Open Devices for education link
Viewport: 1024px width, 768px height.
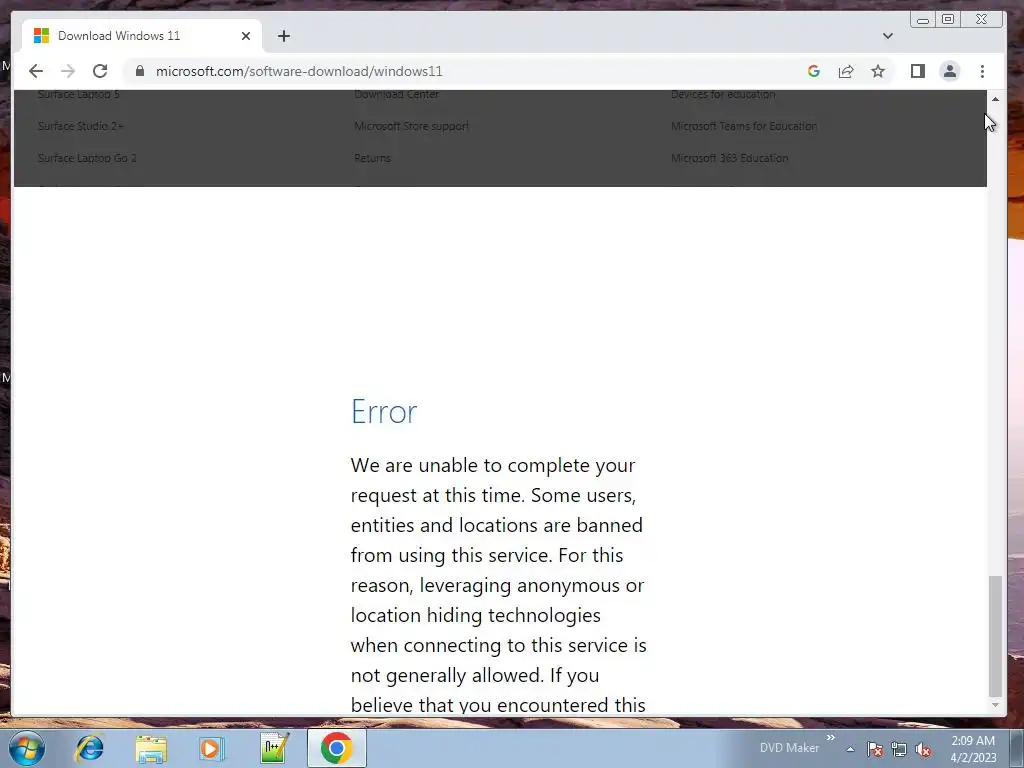click(x=723, y=95)
